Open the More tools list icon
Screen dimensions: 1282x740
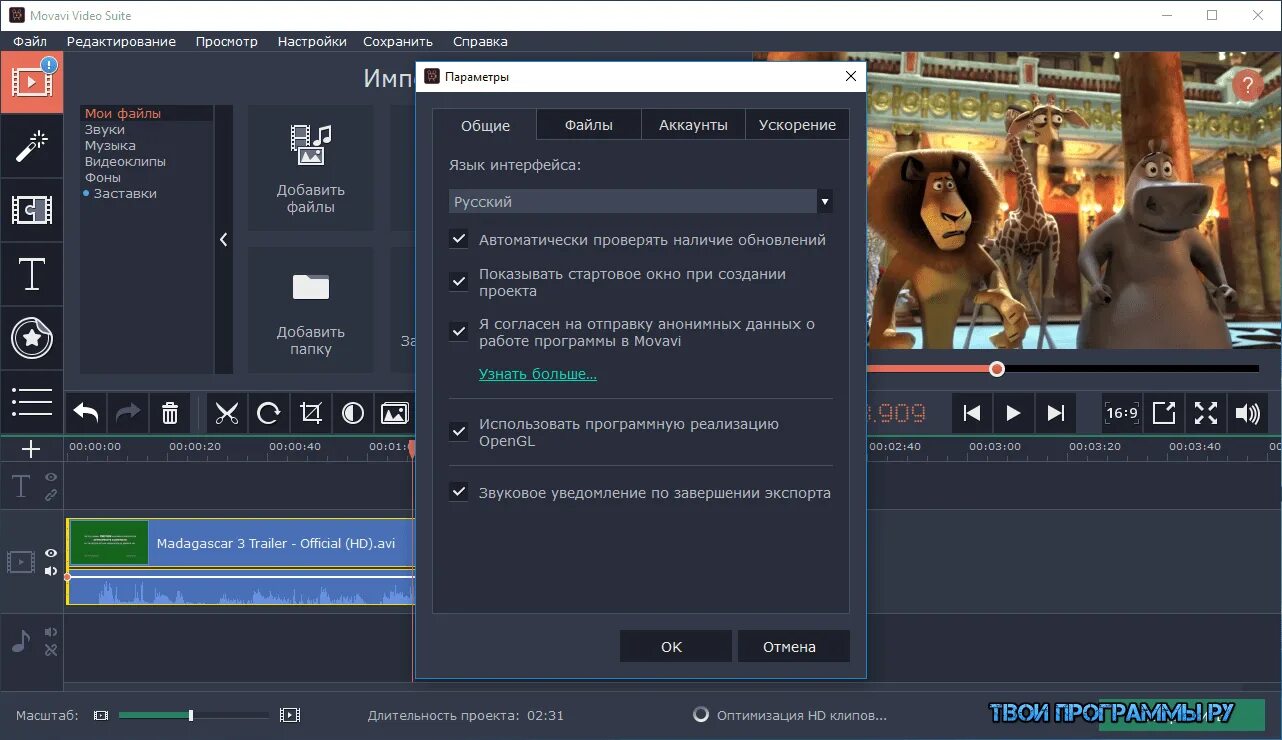pyautogui.click(x=32, y=402)
